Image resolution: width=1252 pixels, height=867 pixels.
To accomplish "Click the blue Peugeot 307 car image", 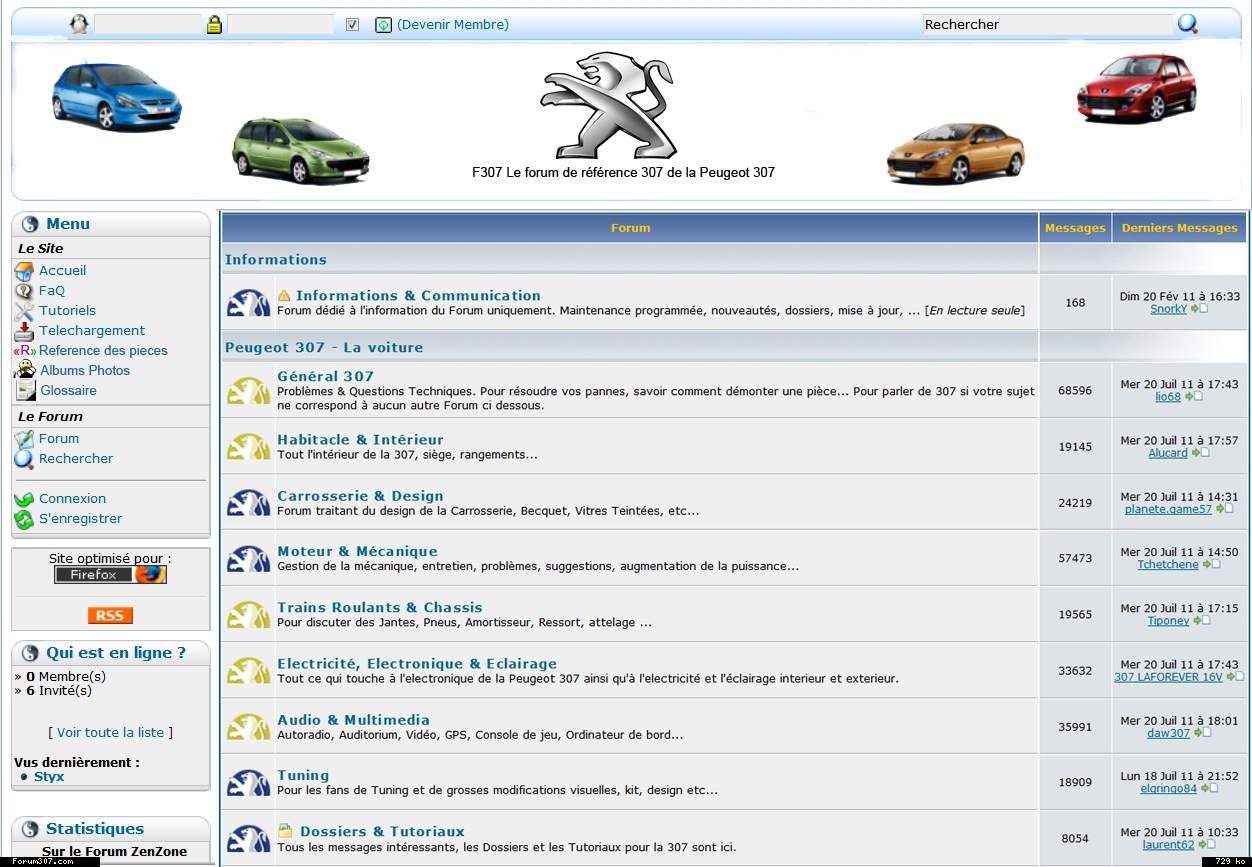I will click(x=116, y=95).
